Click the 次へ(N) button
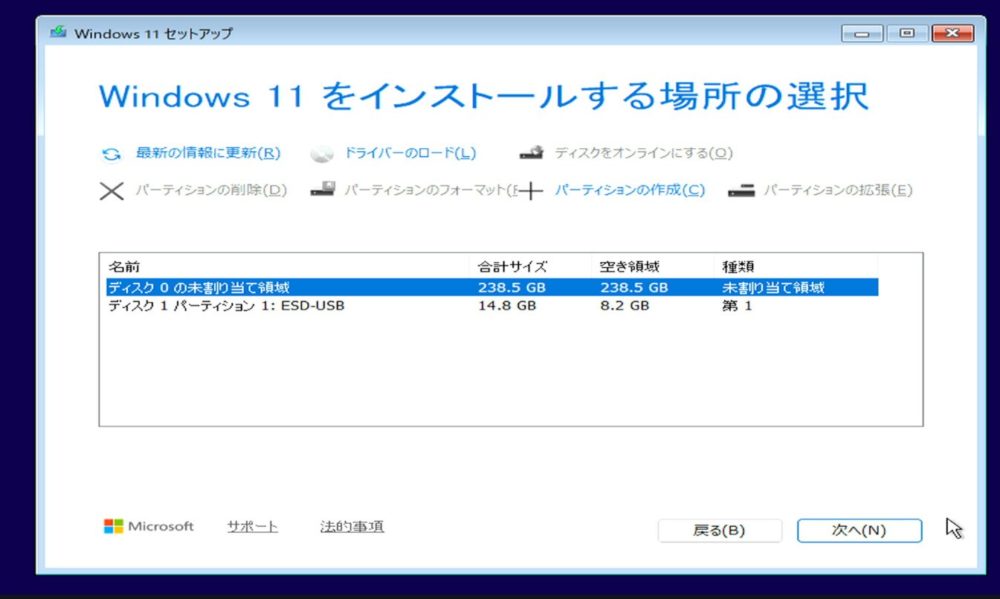Screen dimensions: 1000x599 [x=859, y=530]
